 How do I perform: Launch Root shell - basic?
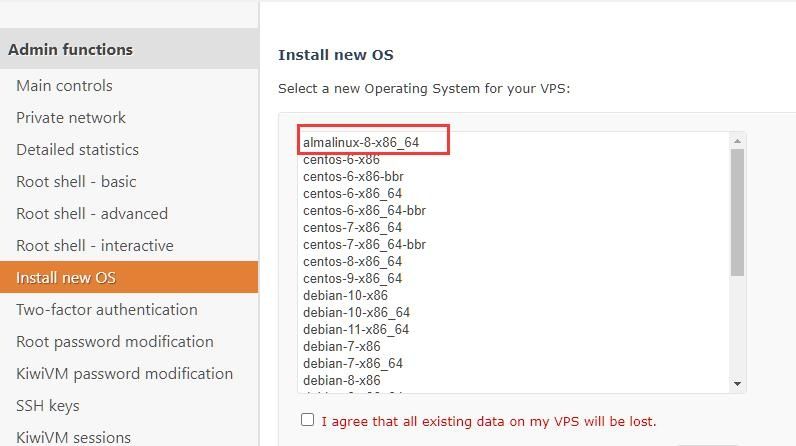point(76,182)
